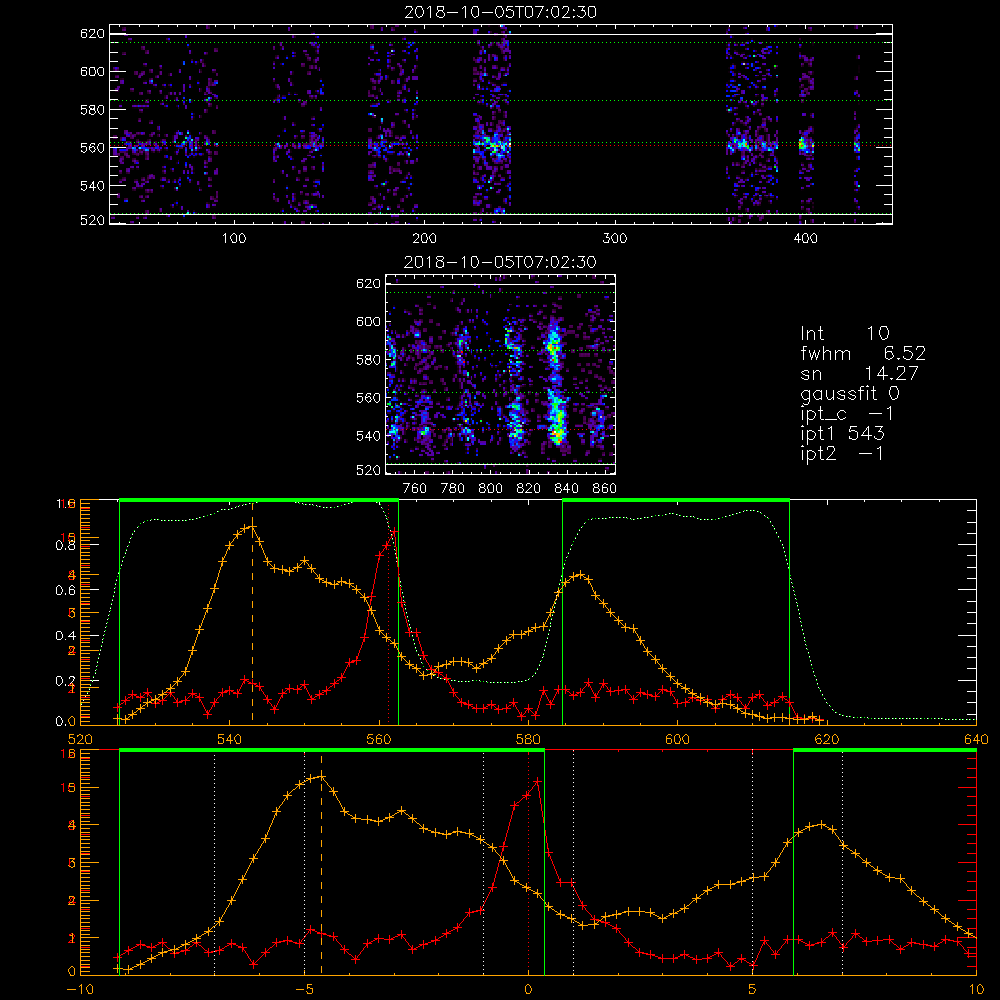
Task: Select the 'gaussfit 0' parameter line
Action: pos(850,393)
